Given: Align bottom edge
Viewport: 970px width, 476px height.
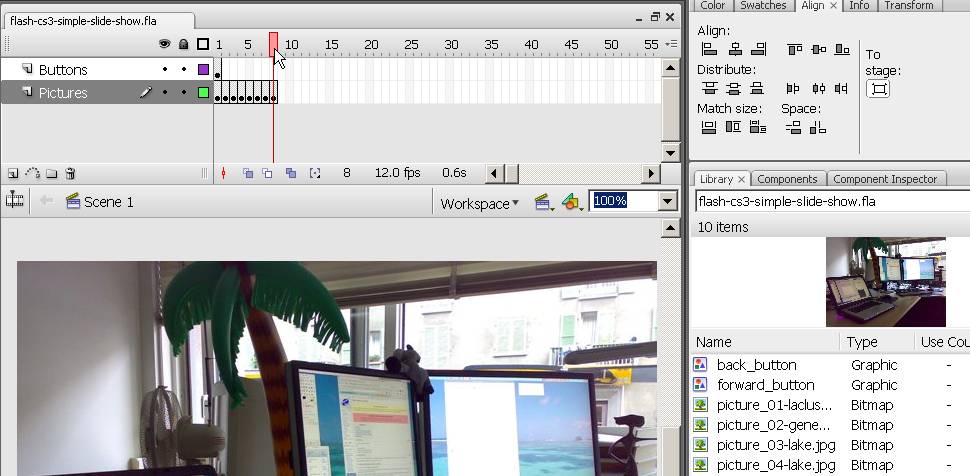Looking at the screenshot, I should pos(842,49).
